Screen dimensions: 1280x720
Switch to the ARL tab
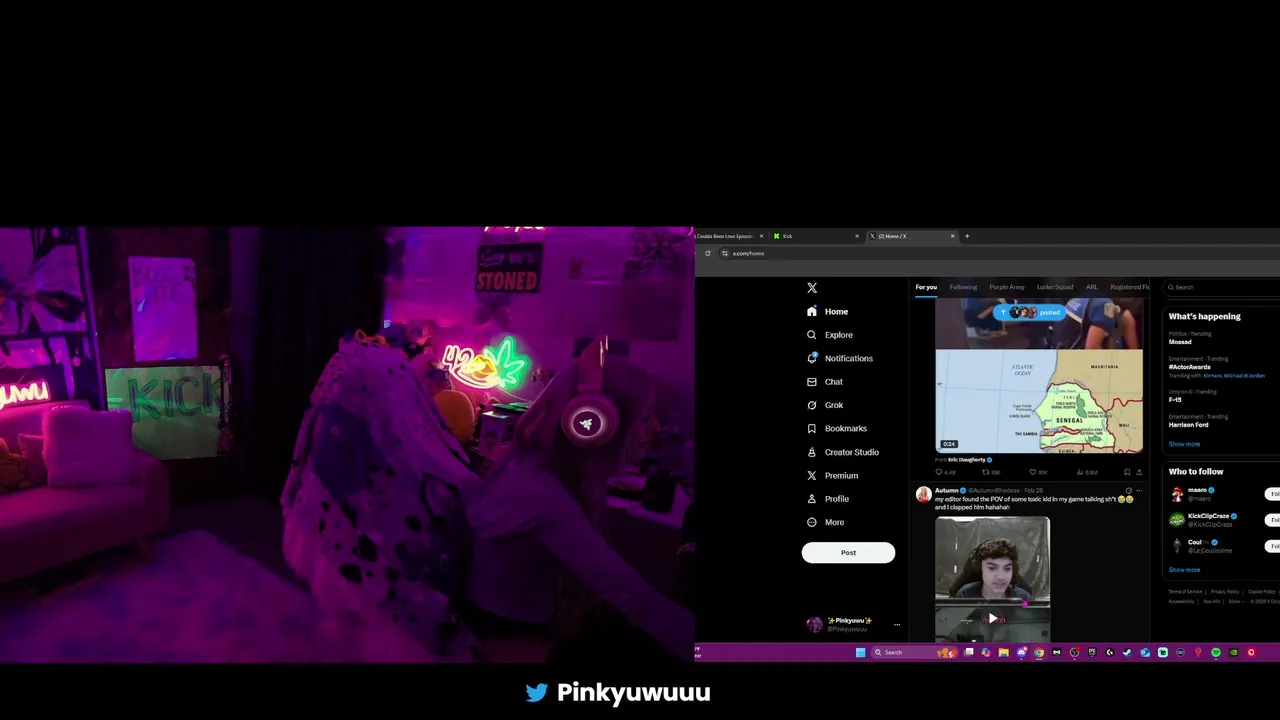(x=1092, y=287)
